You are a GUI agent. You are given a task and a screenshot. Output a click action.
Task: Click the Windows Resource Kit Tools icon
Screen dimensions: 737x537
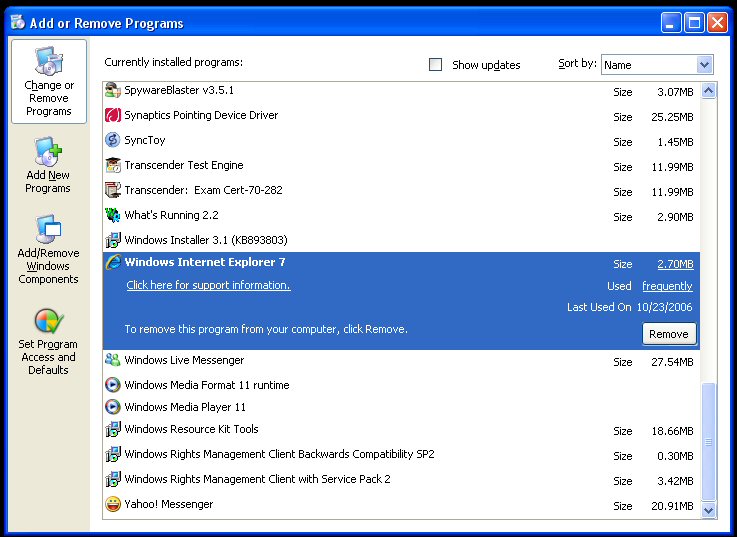113,429
